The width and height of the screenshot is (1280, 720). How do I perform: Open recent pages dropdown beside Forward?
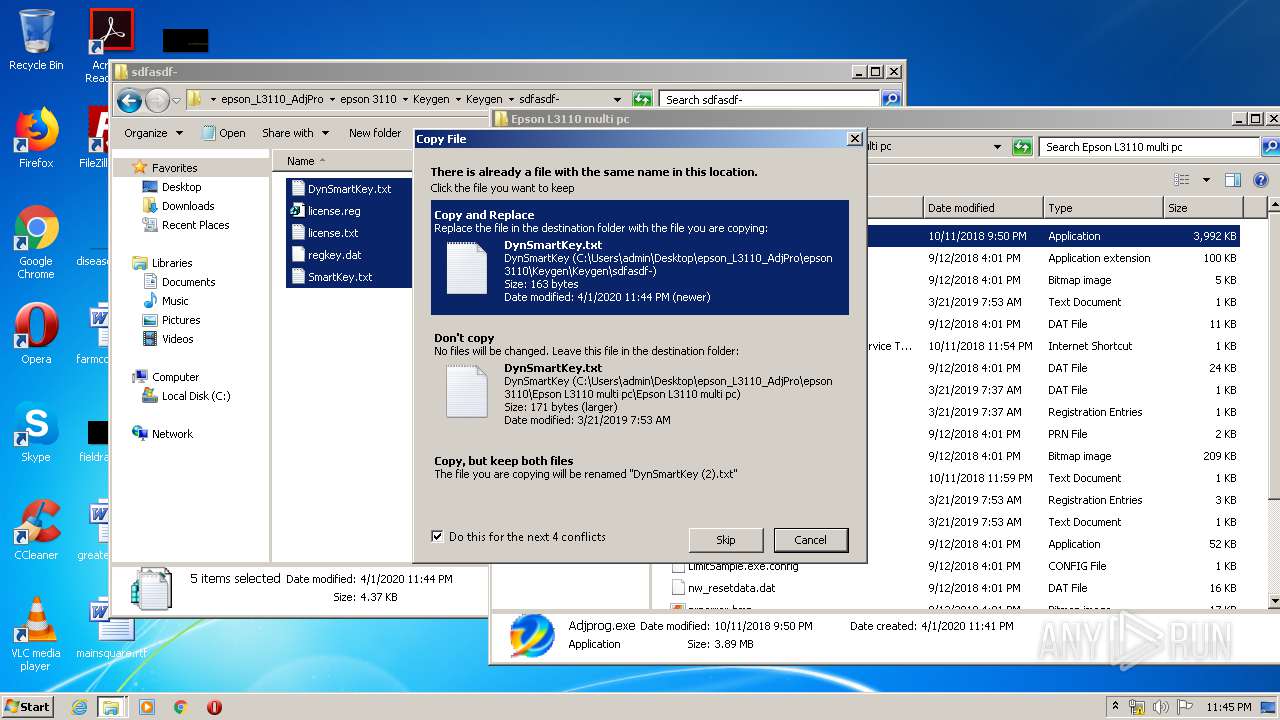coord(176,100)
